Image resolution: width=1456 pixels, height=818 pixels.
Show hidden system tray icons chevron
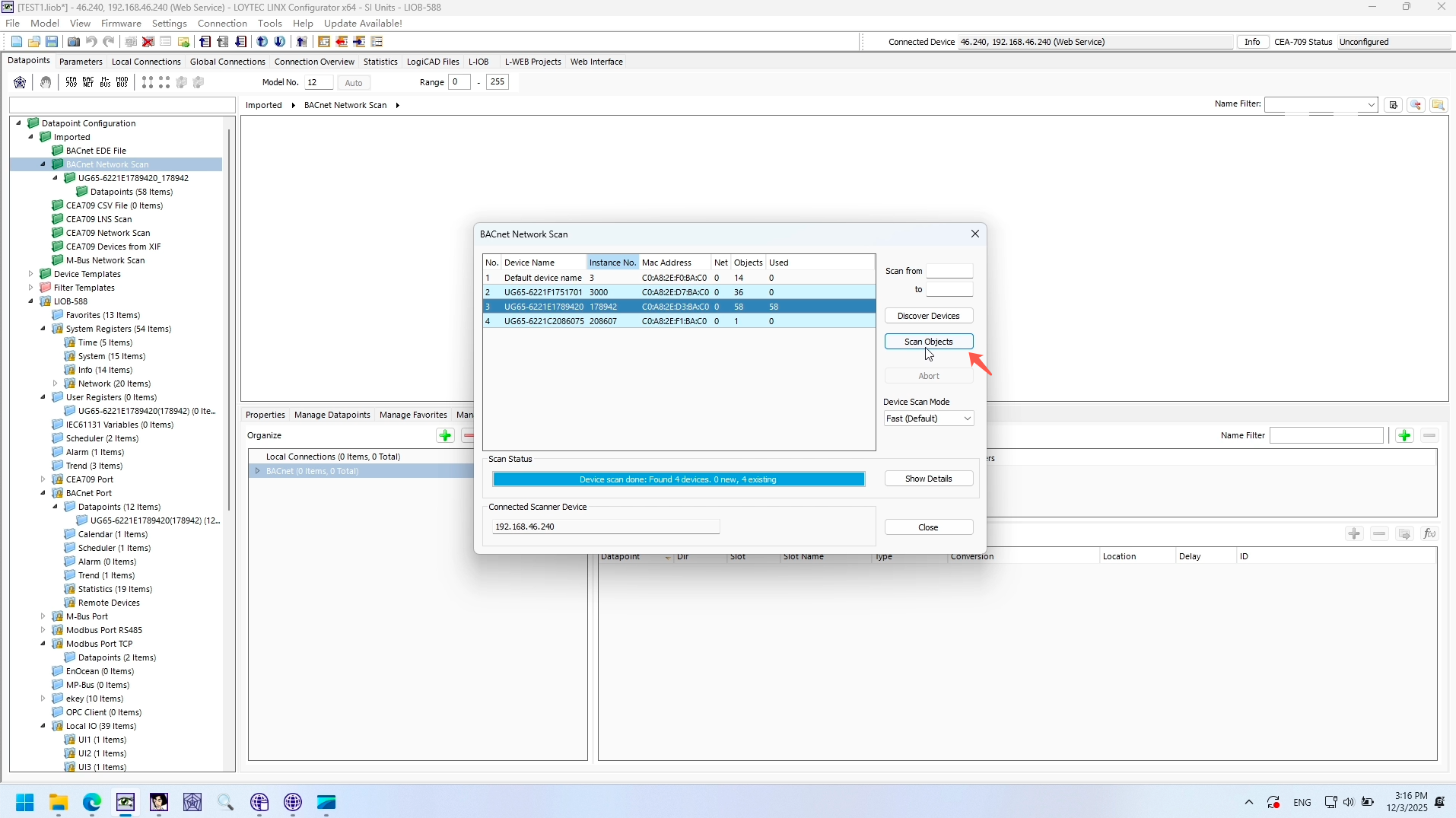[1248, 802]
